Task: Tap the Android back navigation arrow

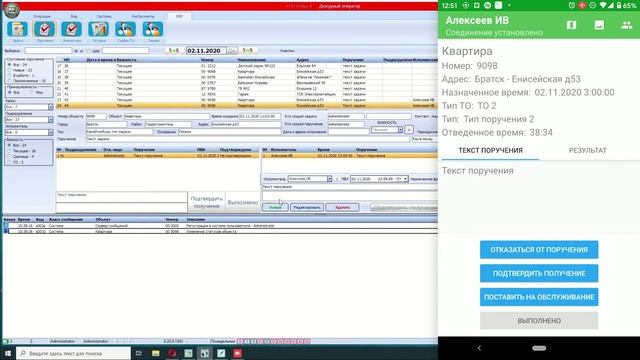Action: [x=480, y=348]
